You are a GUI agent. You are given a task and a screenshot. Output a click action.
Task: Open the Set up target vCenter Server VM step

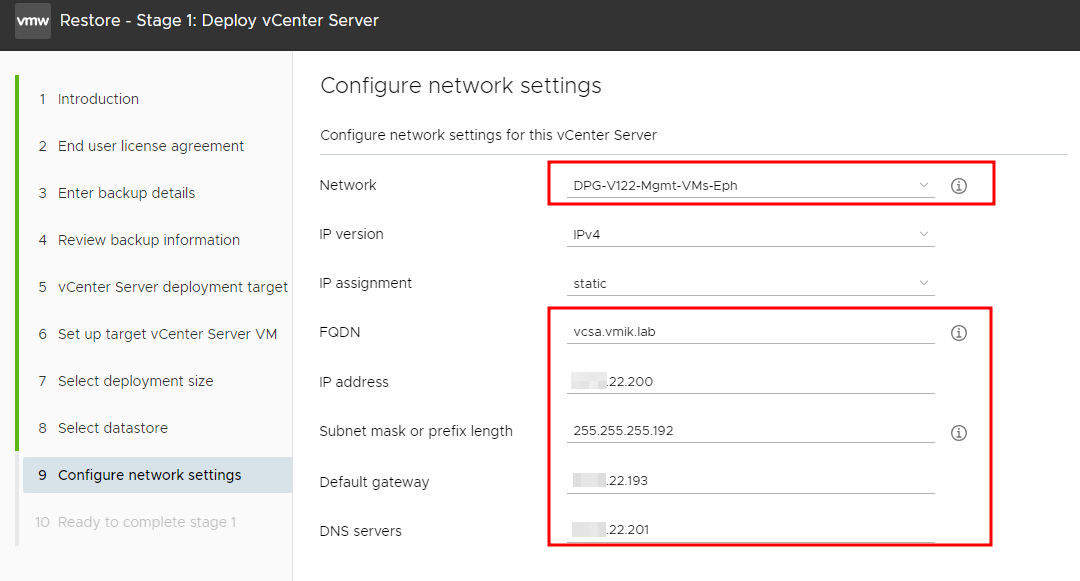[165, 333]
